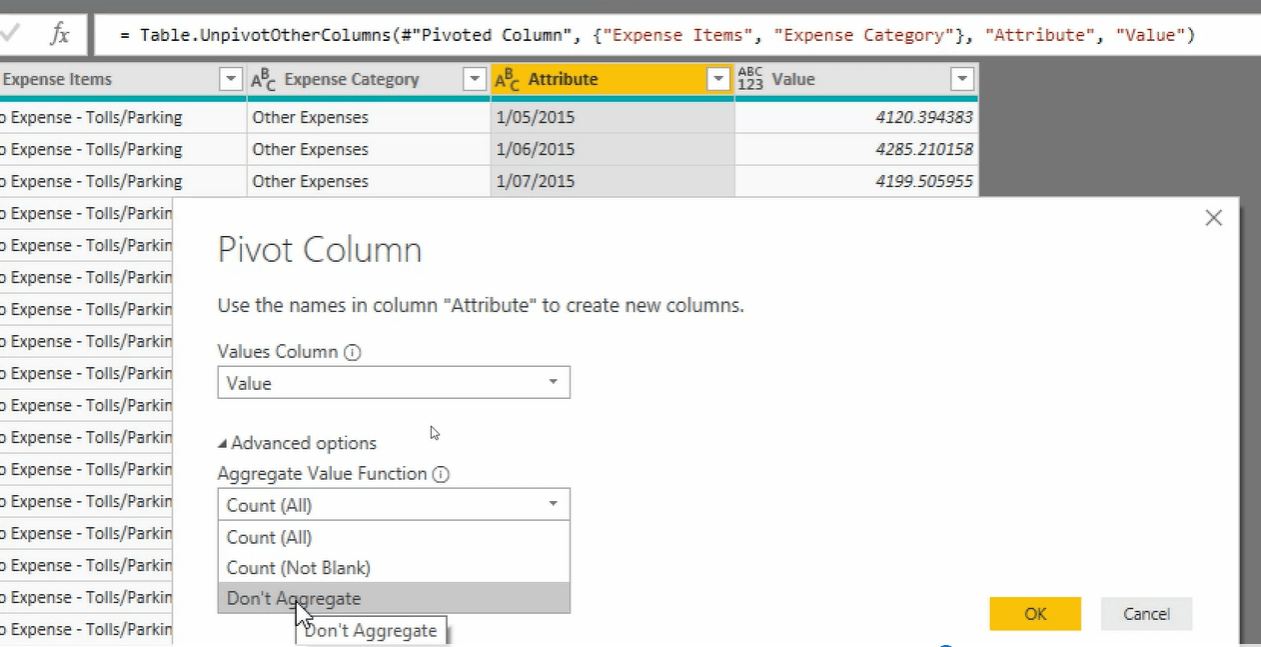Choose Count (Not Blank) option

click(394, 568)
